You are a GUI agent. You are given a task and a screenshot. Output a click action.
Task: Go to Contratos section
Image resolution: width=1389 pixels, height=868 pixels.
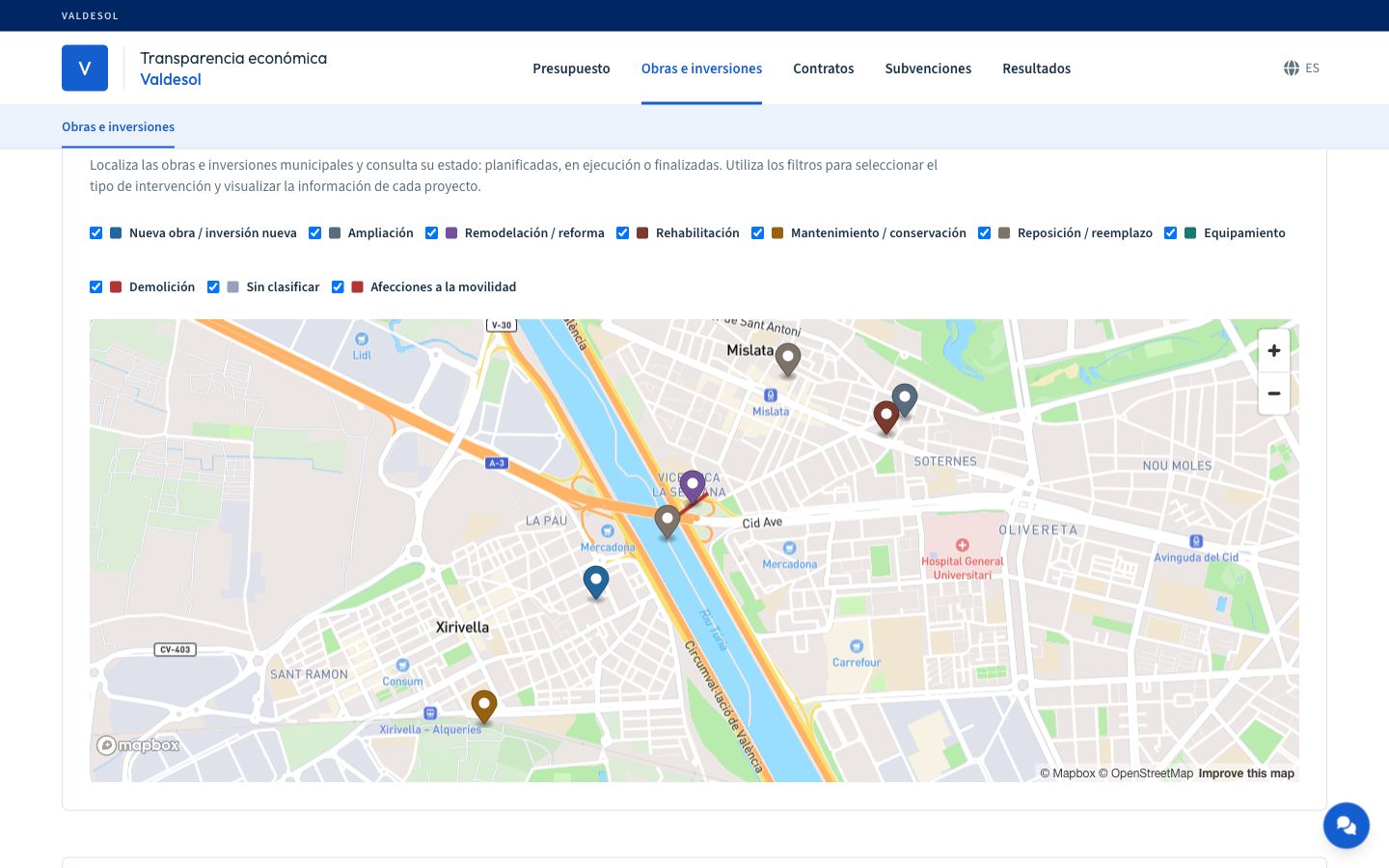[824, 68]
